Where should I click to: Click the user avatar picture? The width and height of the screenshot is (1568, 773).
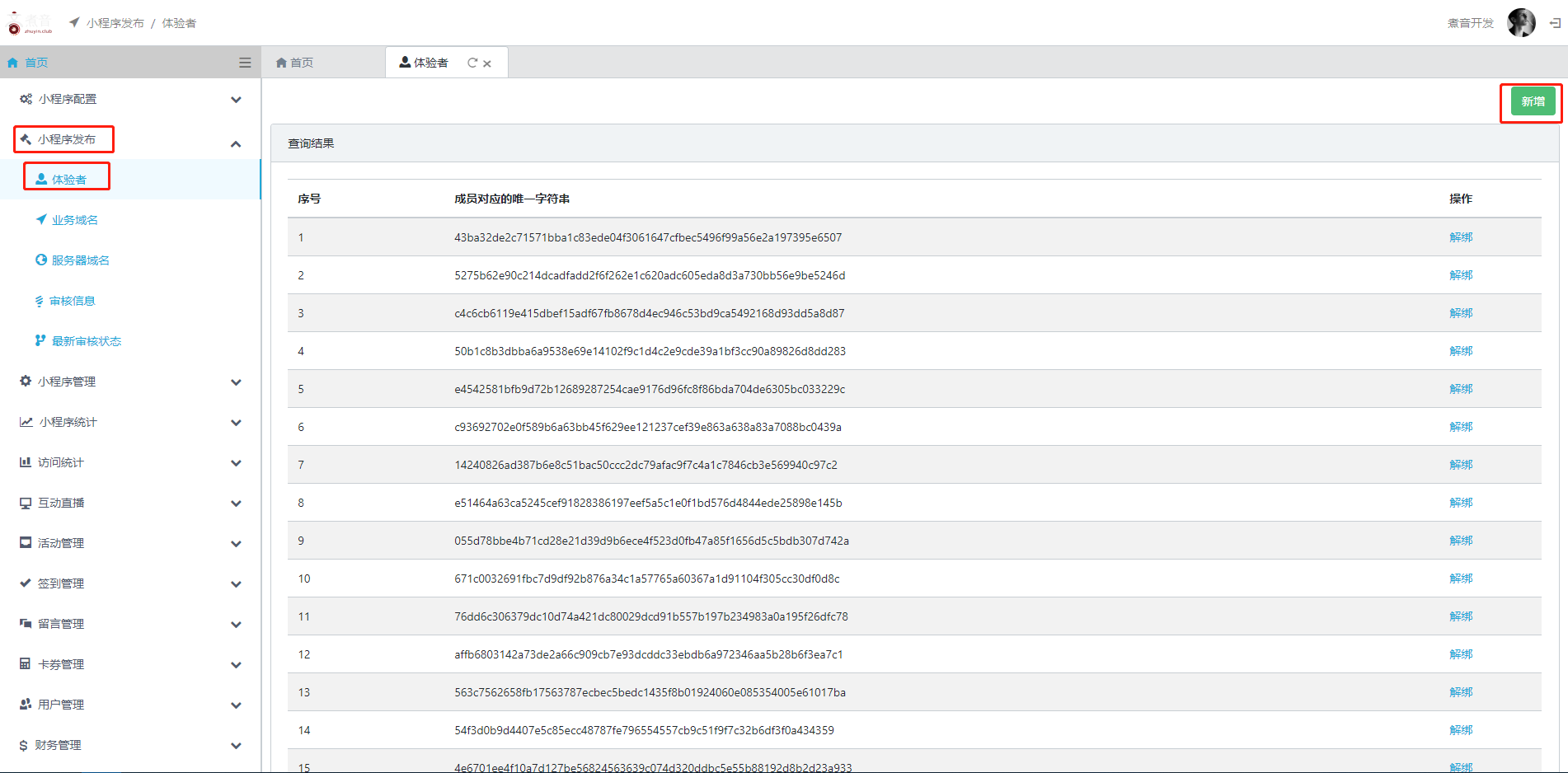[x=1521, y=23]
